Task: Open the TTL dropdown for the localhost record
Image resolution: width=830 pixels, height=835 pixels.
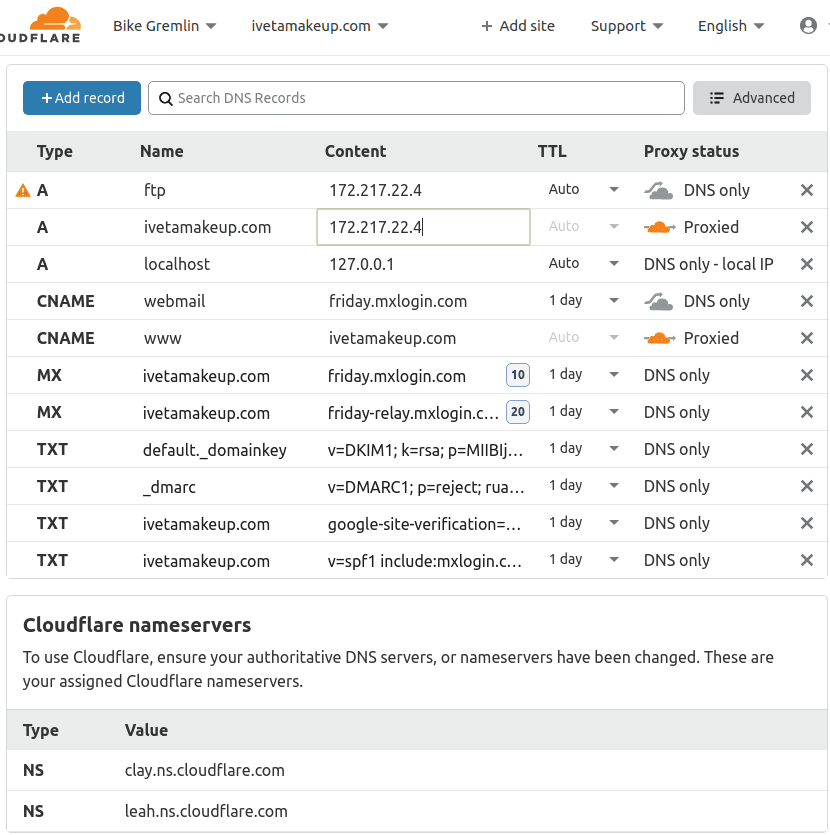Action: [x=585, y=264]
